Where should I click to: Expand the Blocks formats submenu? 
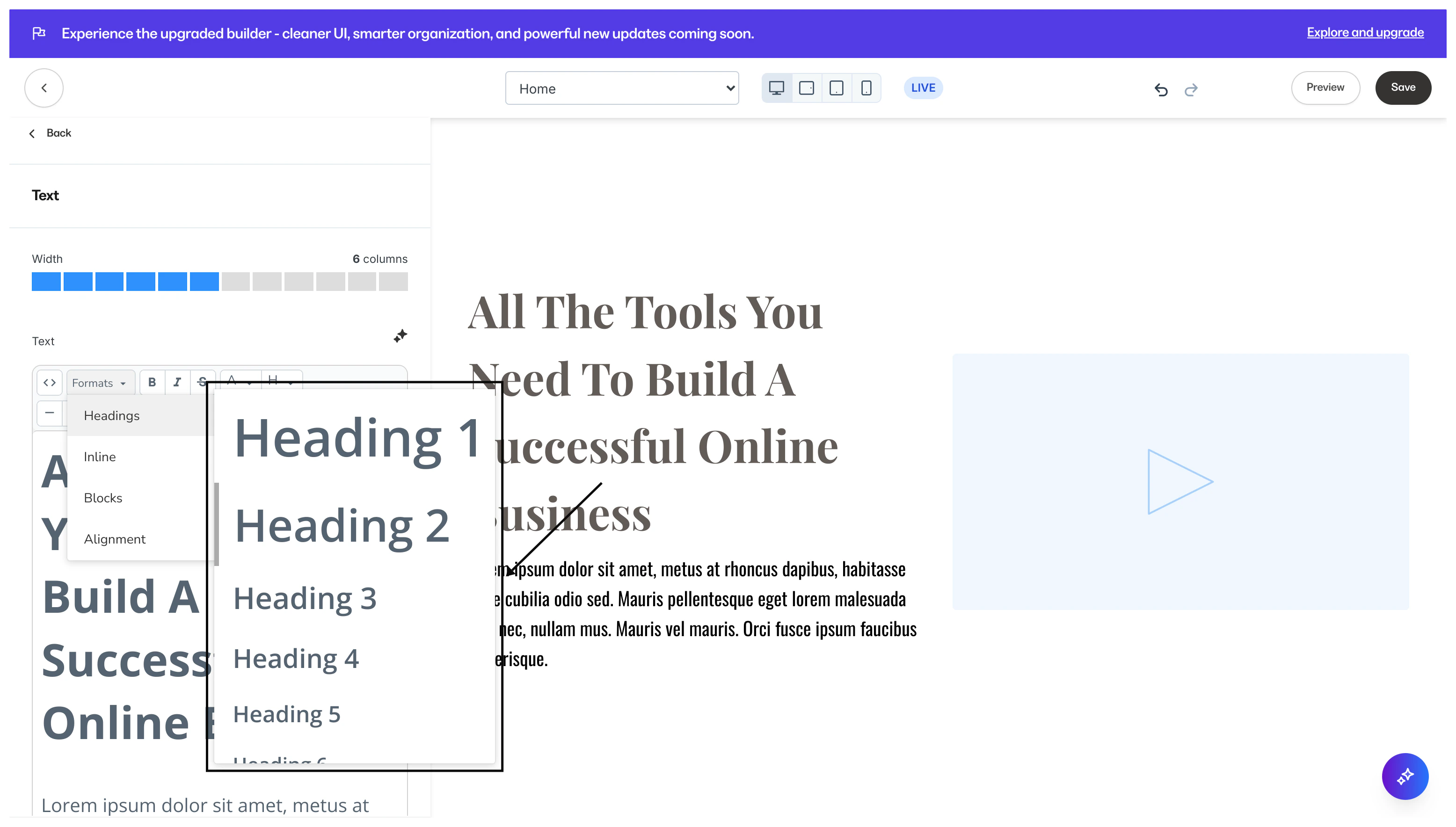(x=103, y=498)
